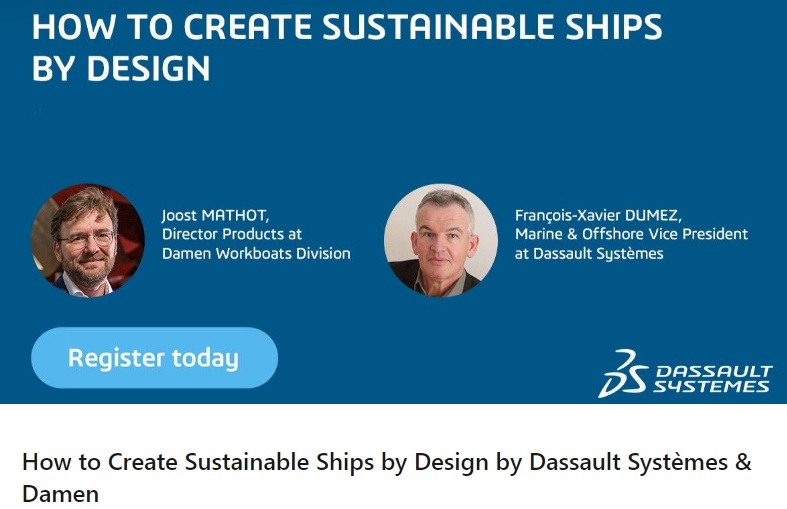The width and height of the screenshot is (787, 509).
Task: Click the BY DESIGN headline line
Action: tap(121, 68)
